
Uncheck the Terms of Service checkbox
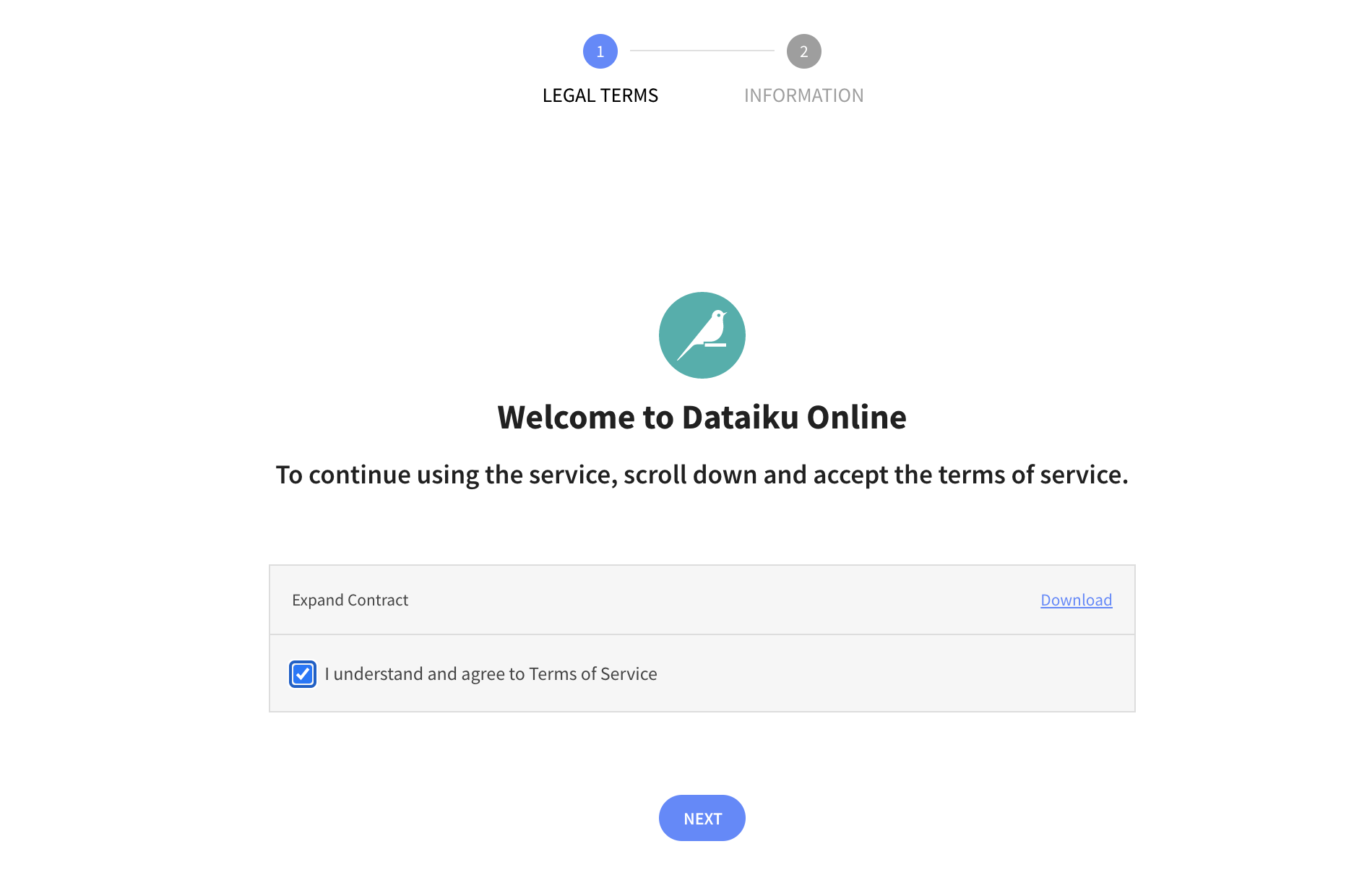click(x=303, y=674)
